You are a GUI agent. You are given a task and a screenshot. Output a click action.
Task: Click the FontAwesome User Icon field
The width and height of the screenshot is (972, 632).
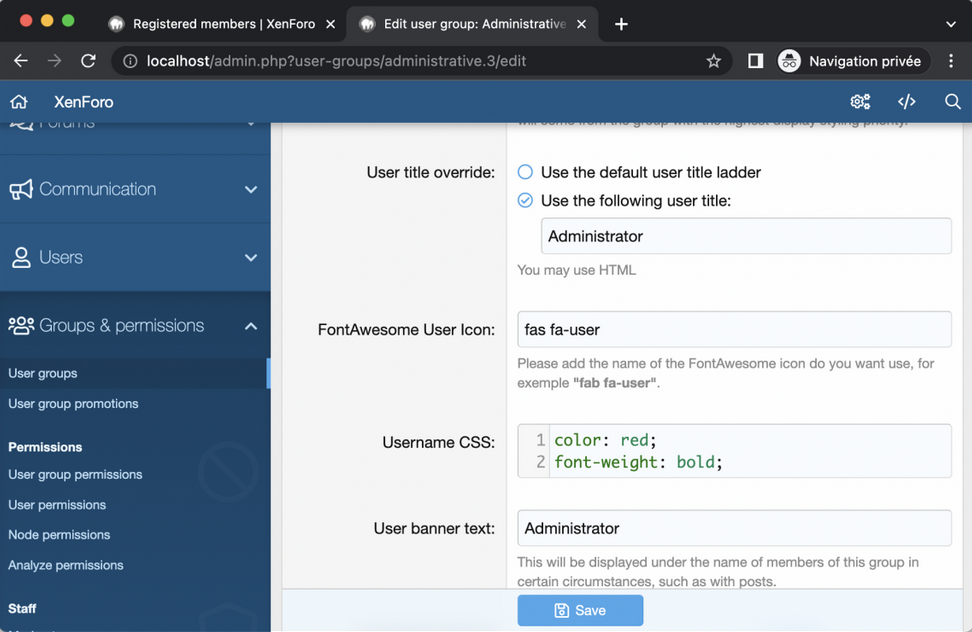(734, 329)
